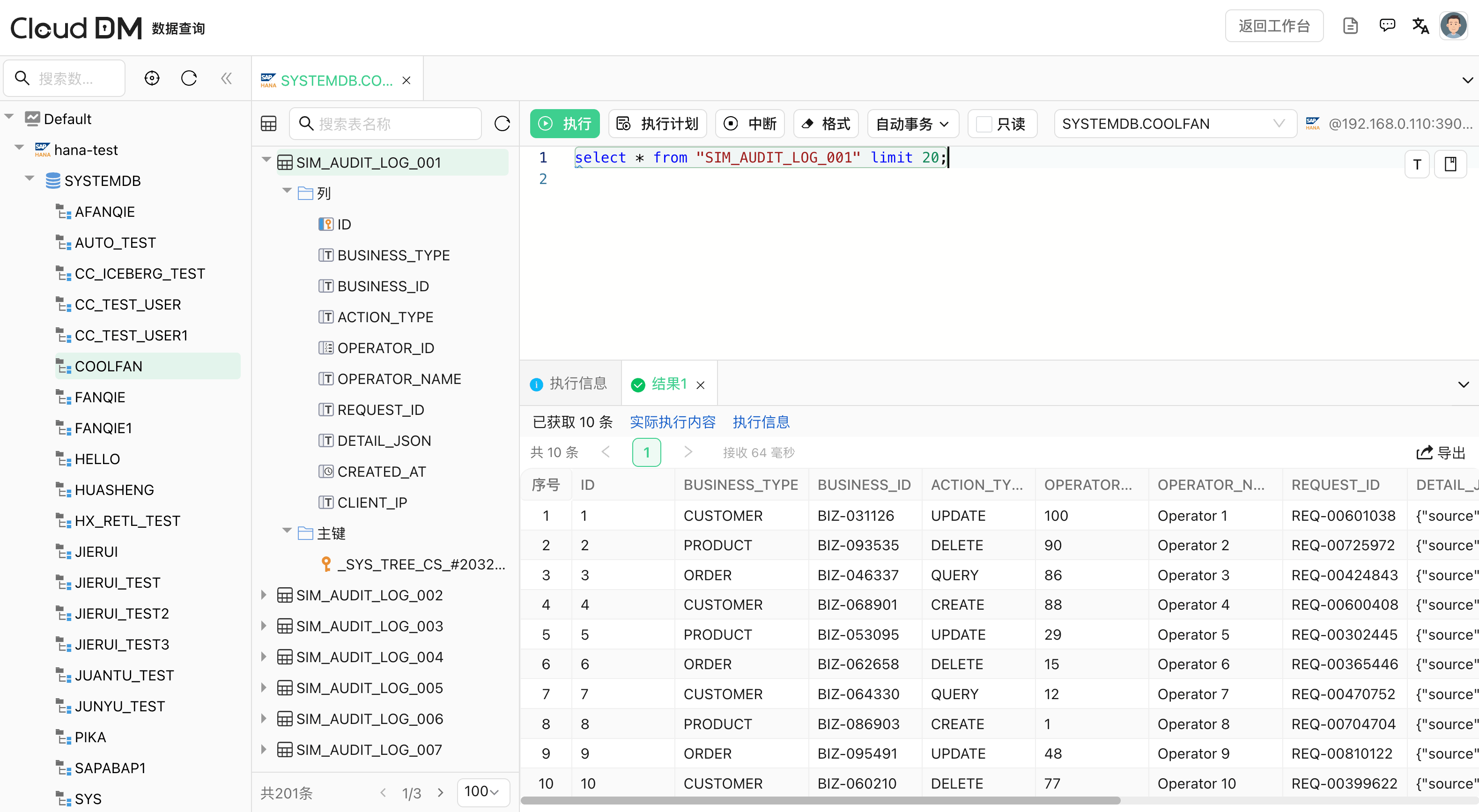Format the SQL with 格式 button
Screen dimensions: 1479x812
point(826,124)
